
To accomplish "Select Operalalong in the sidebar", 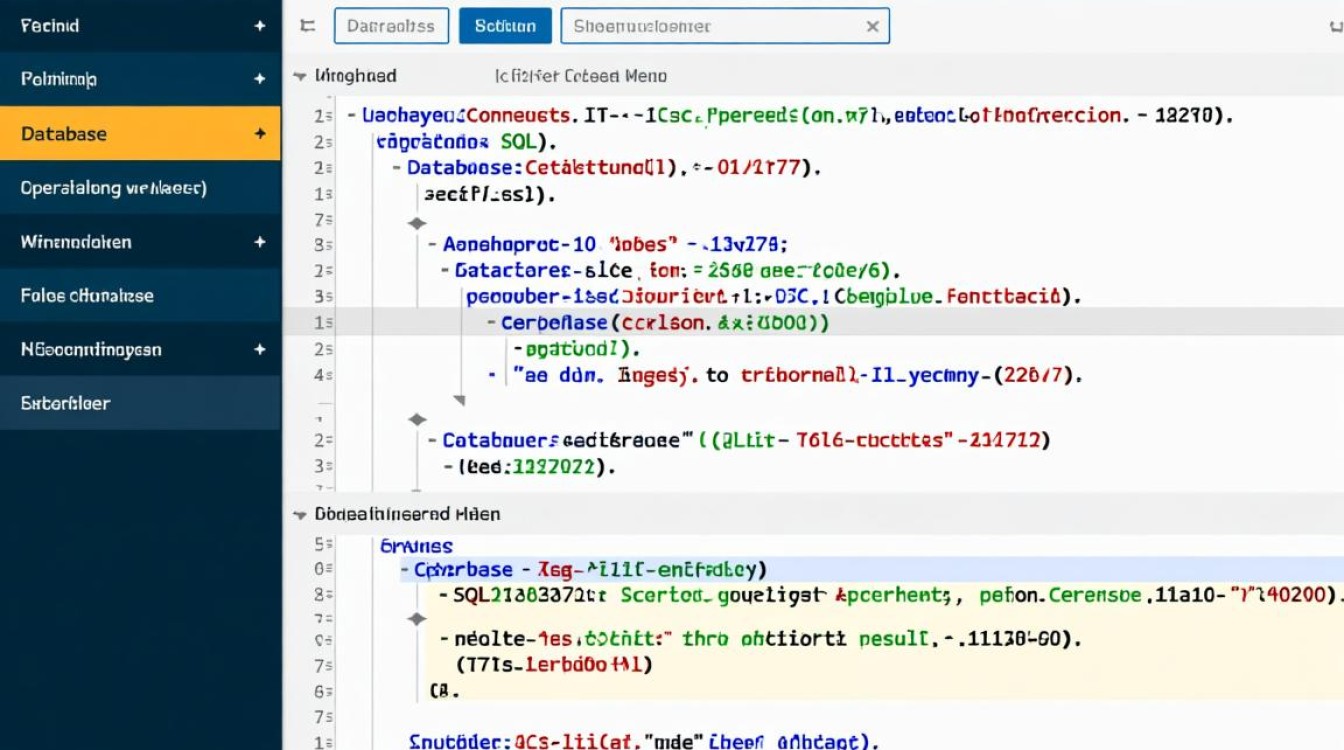I will click(x=113, y=188).
